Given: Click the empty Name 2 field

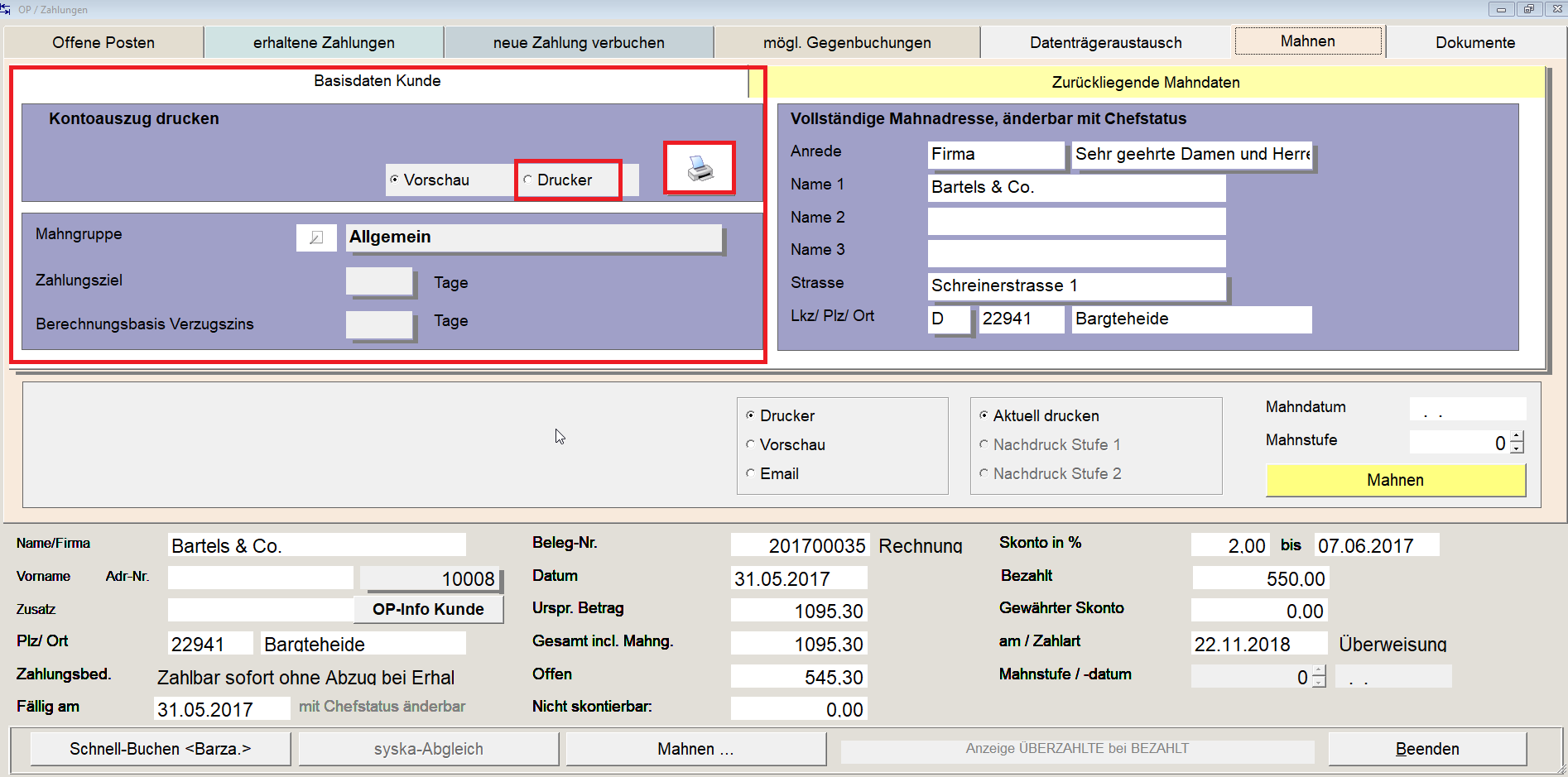Looking at the screenshot, I should [1076, 220].
